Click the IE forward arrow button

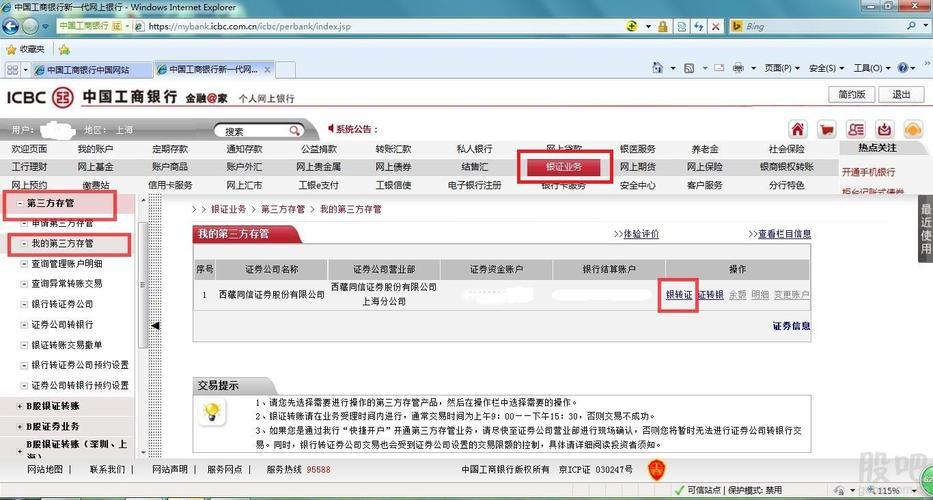(30, 26)
